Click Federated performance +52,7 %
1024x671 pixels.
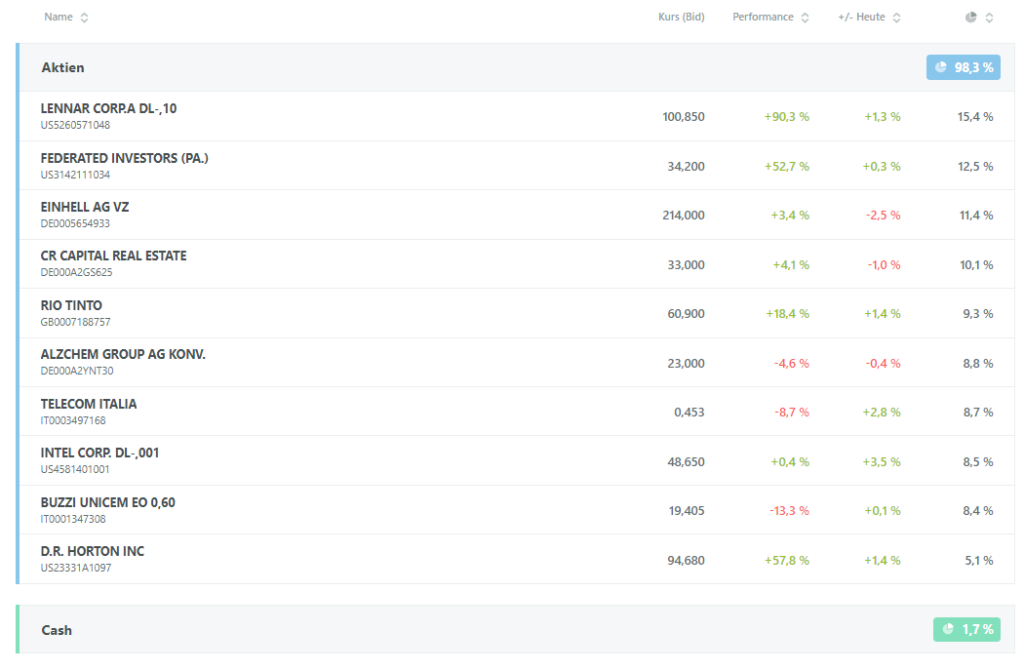[786, 167]
